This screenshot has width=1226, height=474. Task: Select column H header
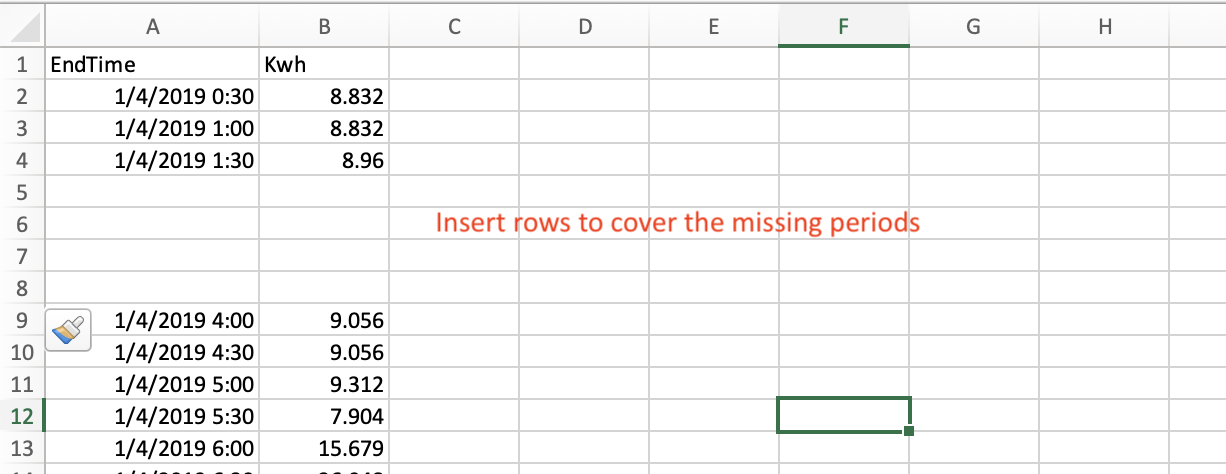tap(1104, 28)
